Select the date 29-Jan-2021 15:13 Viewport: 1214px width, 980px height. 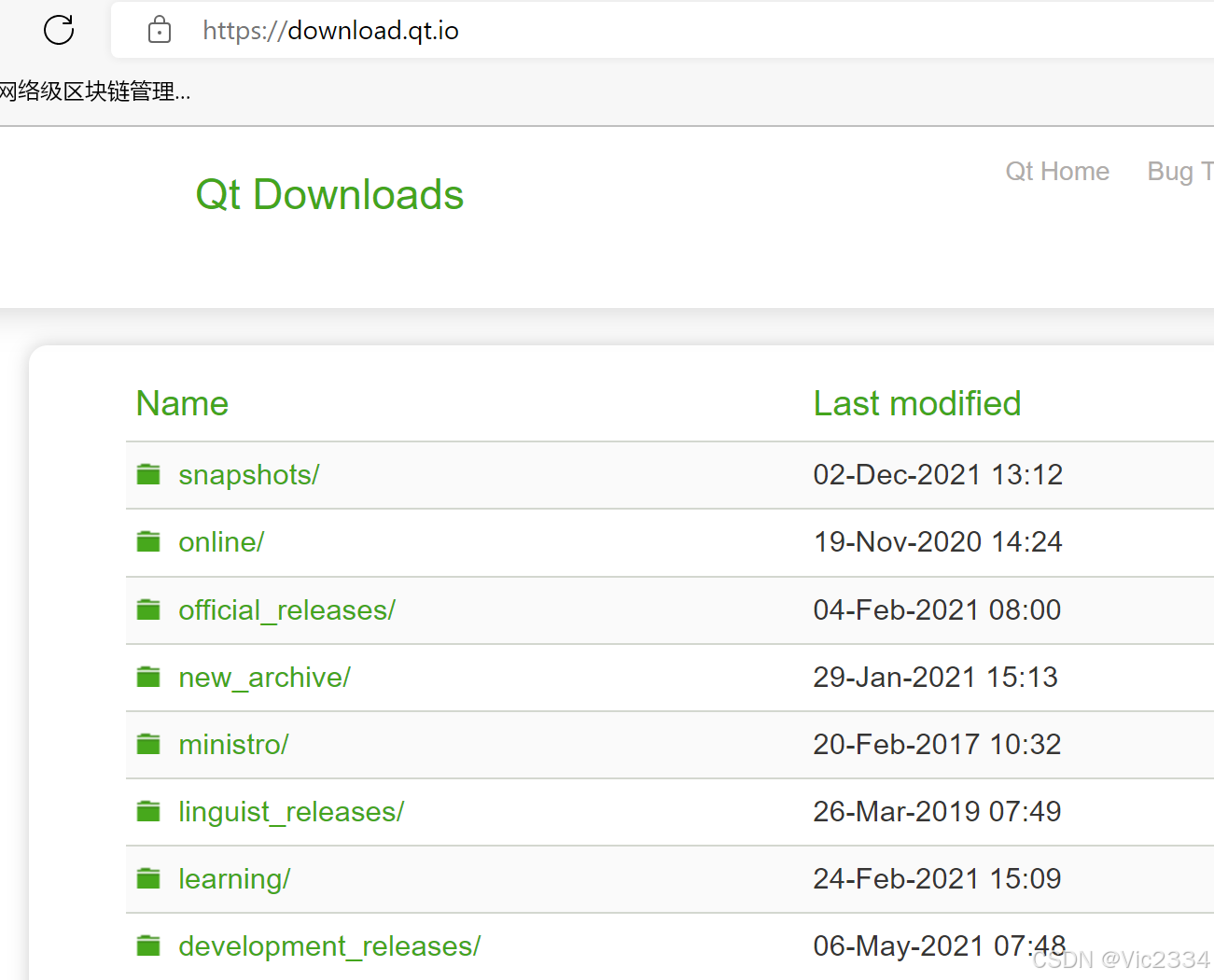936,678
